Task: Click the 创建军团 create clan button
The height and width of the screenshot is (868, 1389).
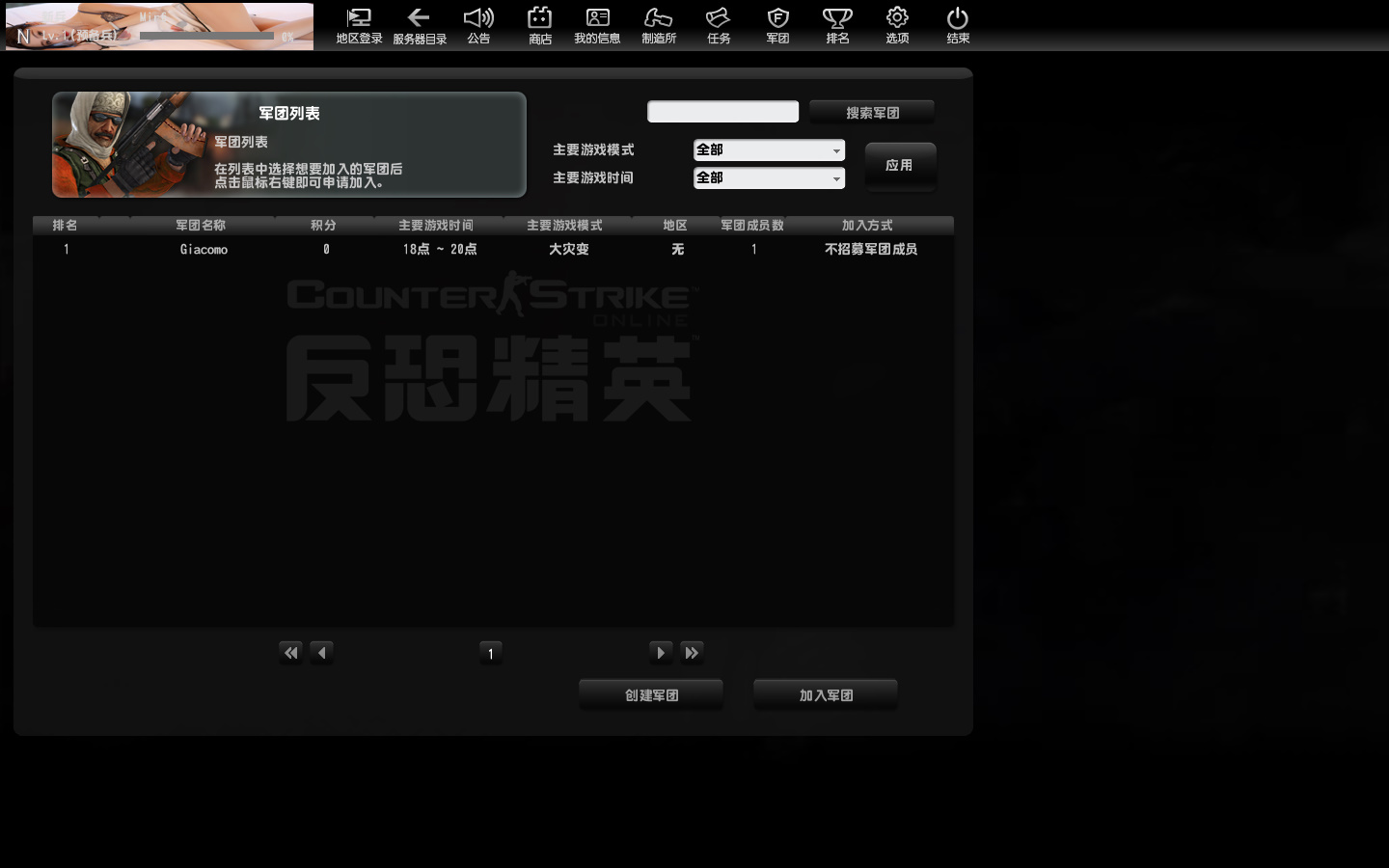Action: tap(651, 695)
